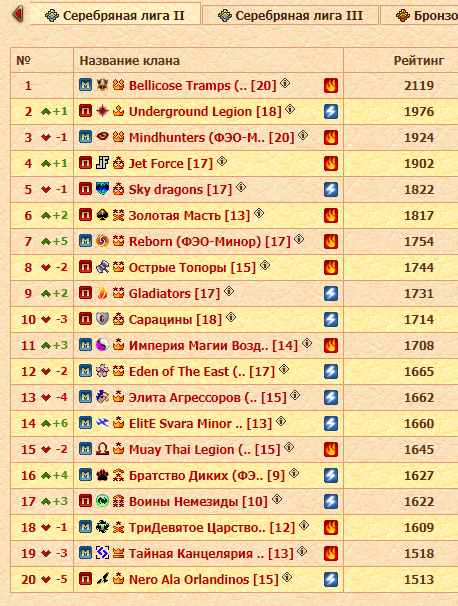
Task: Click the Mindhunters eye clan emblem
Action: (102, 136)
